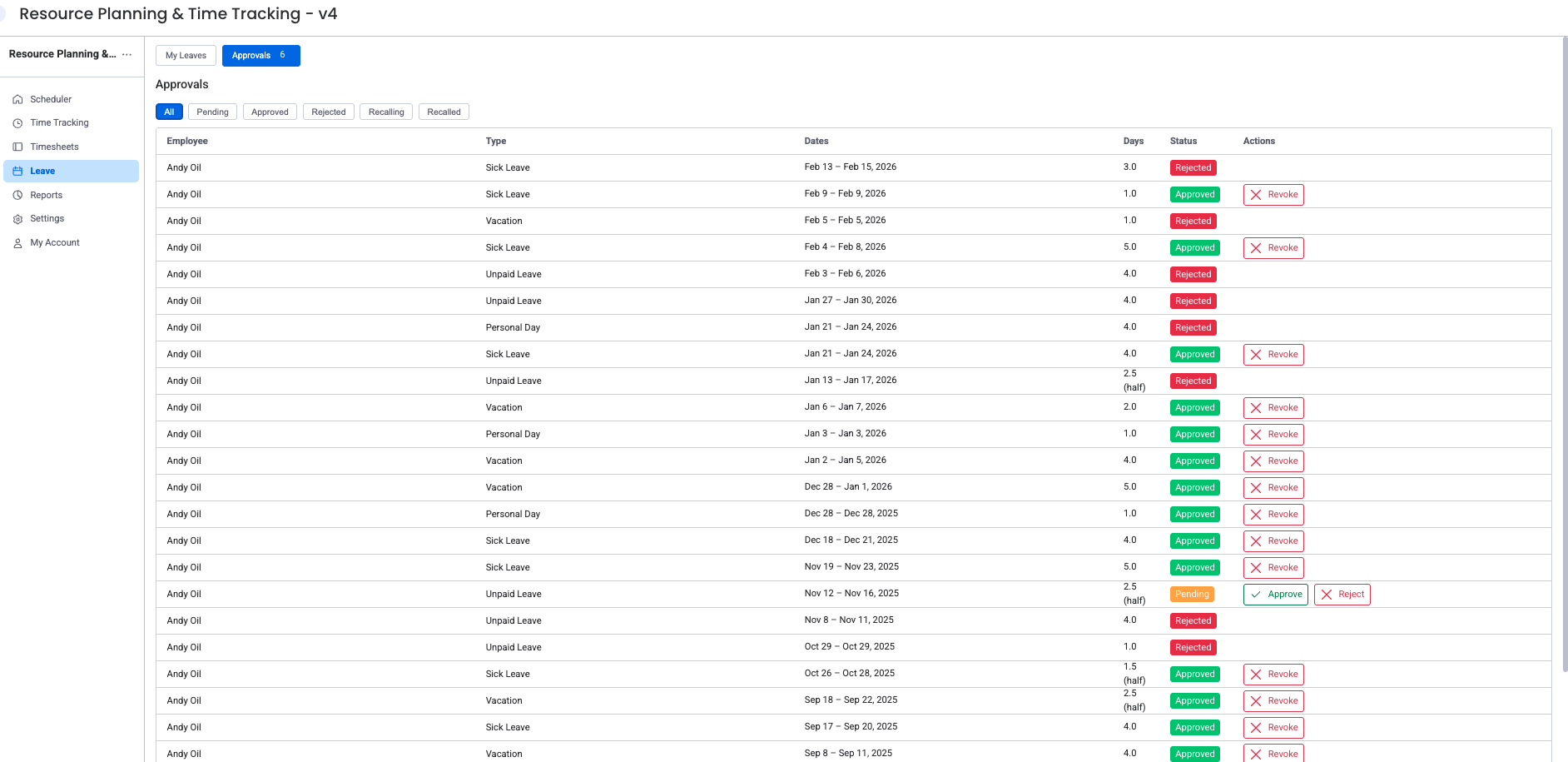1568x762 pixels.
Task: Click the My Account person icon
Action: pos(17,242)
